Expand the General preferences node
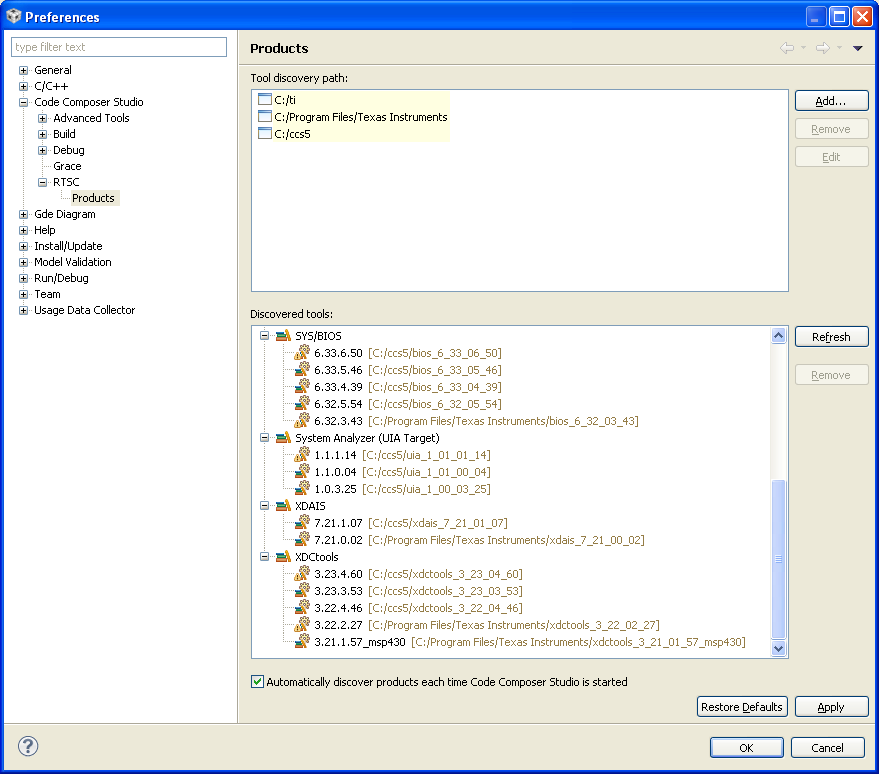Image resolution: width=879 pixels, height=774 pixels. (24, 70)
